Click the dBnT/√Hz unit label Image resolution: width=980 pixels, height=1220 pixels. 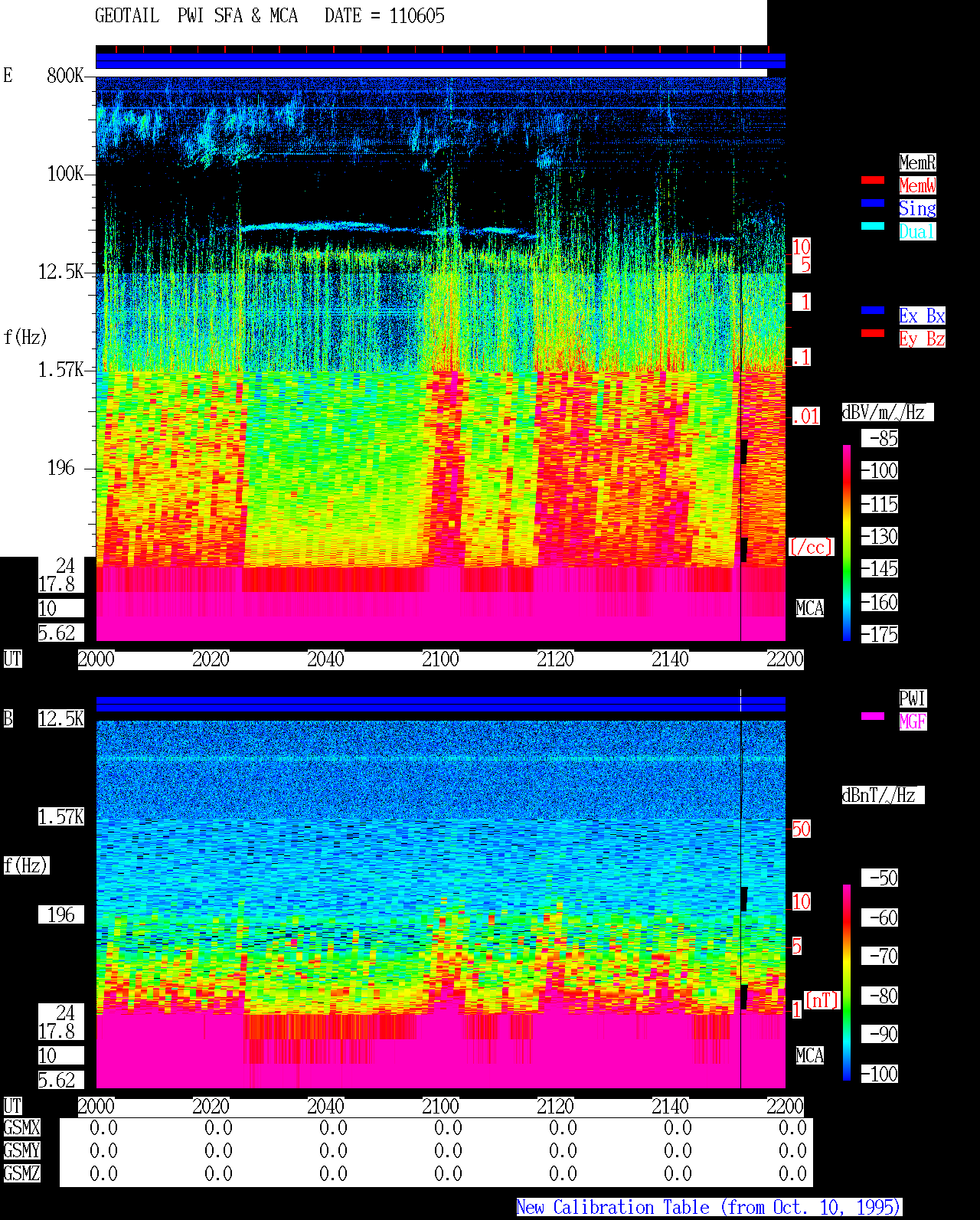(x=883, y=795)
